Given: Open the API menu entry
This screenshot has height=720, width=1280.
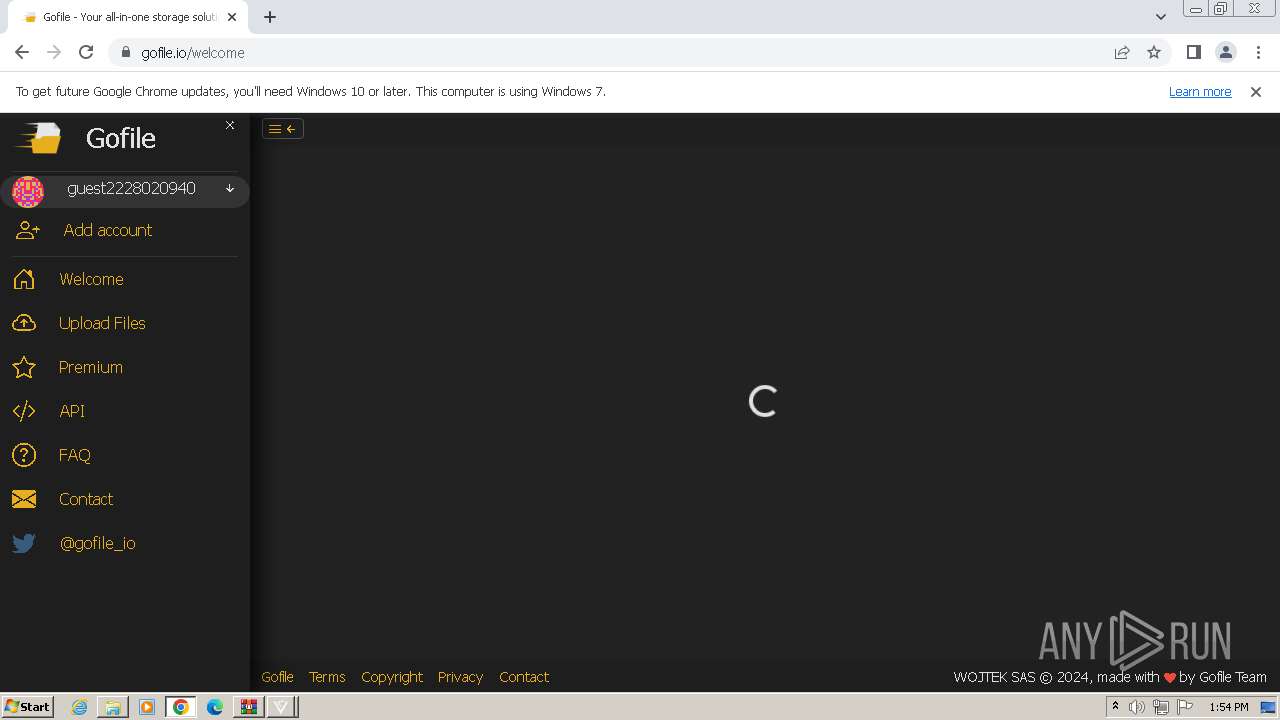Looking at the screenshot, I should (x=72, y=411).
